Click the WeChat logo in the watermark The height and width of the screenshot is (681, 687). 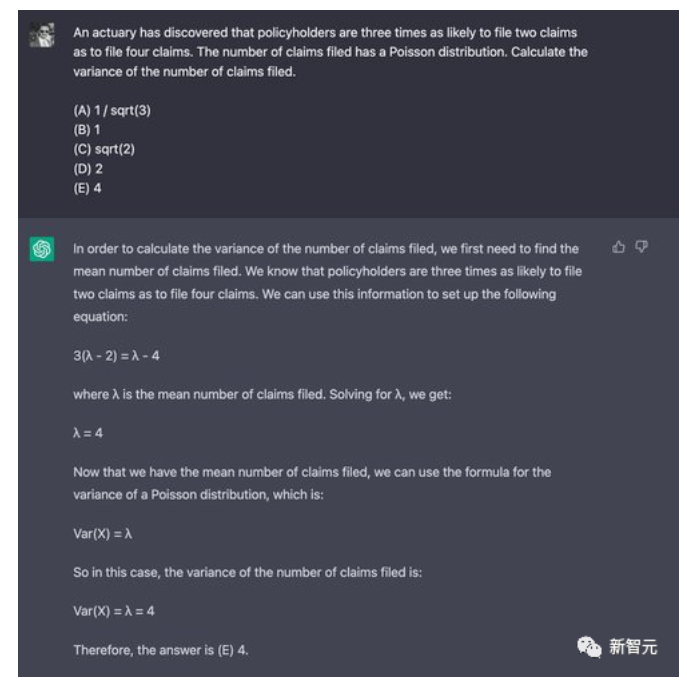click(x=590, y=646)
